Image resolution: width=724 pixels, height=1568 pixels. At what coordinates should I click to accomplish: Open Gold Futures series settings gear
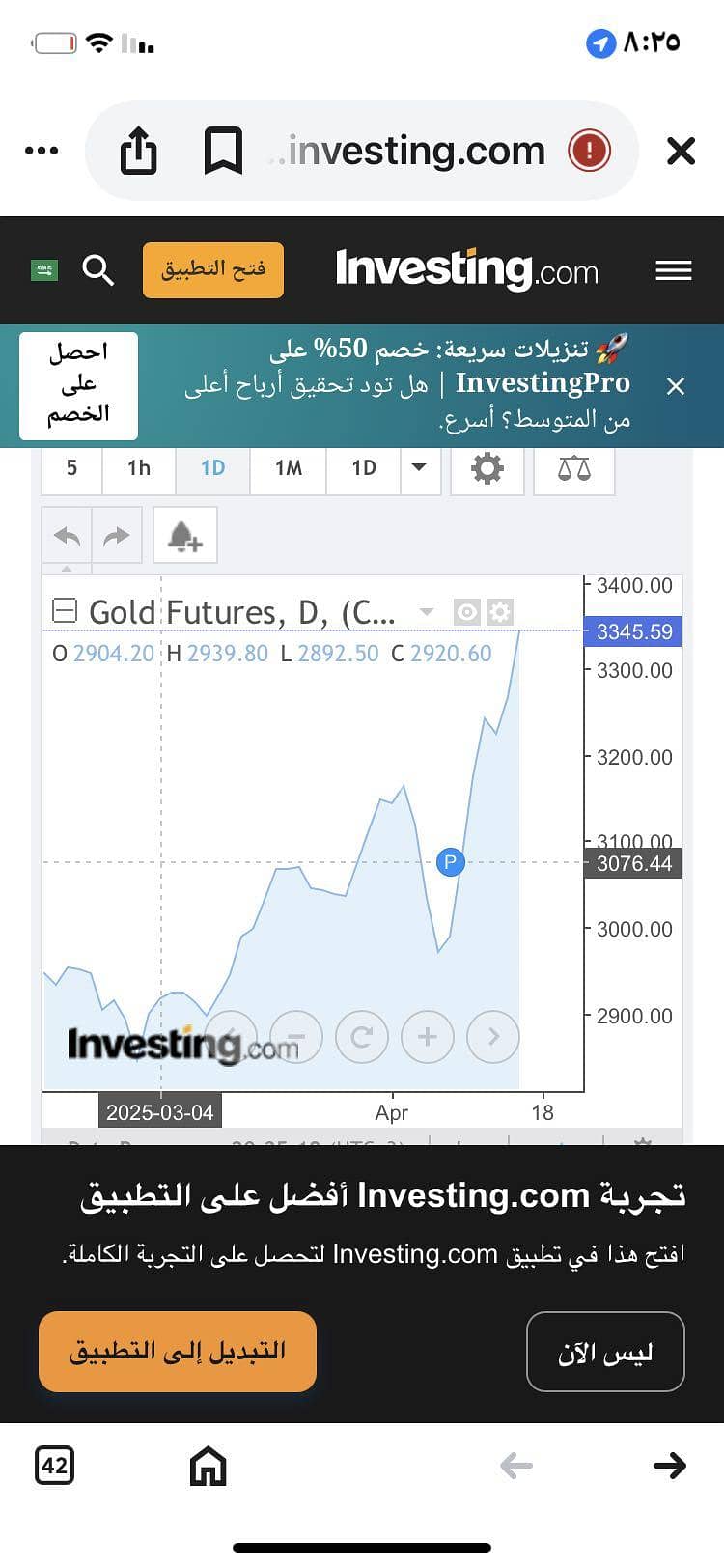[x=499, y=612]
